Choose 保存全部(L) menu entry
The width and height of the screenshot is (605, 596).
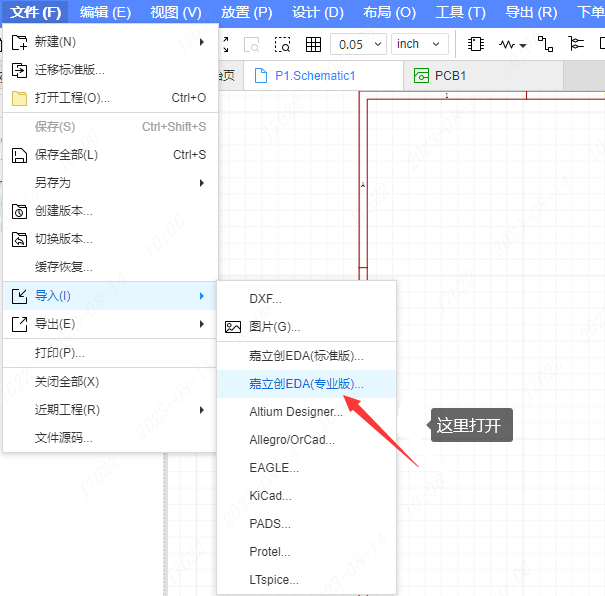[x=110, y=155]
